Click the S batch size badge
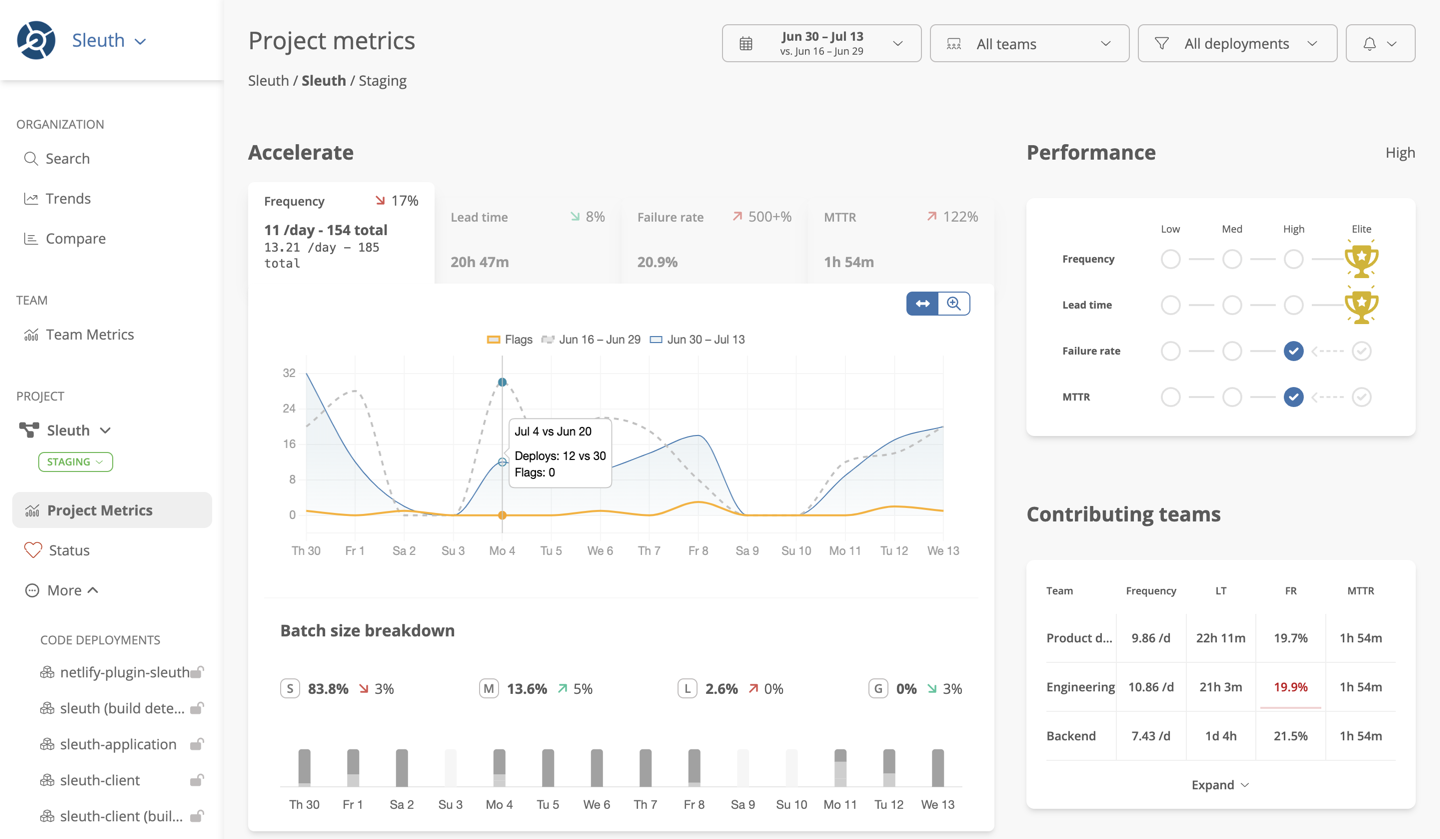The height and width of the screenshot is (839, 1440). point(290,688)
